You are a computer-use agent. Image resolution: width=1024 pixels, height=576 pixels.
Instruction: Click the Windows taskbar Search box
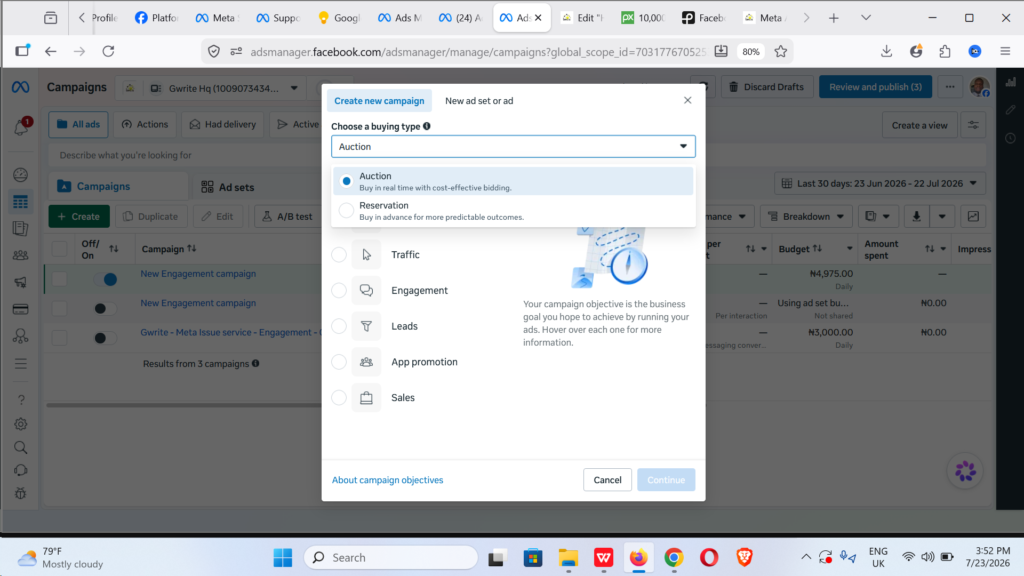(x=391, y=558)
